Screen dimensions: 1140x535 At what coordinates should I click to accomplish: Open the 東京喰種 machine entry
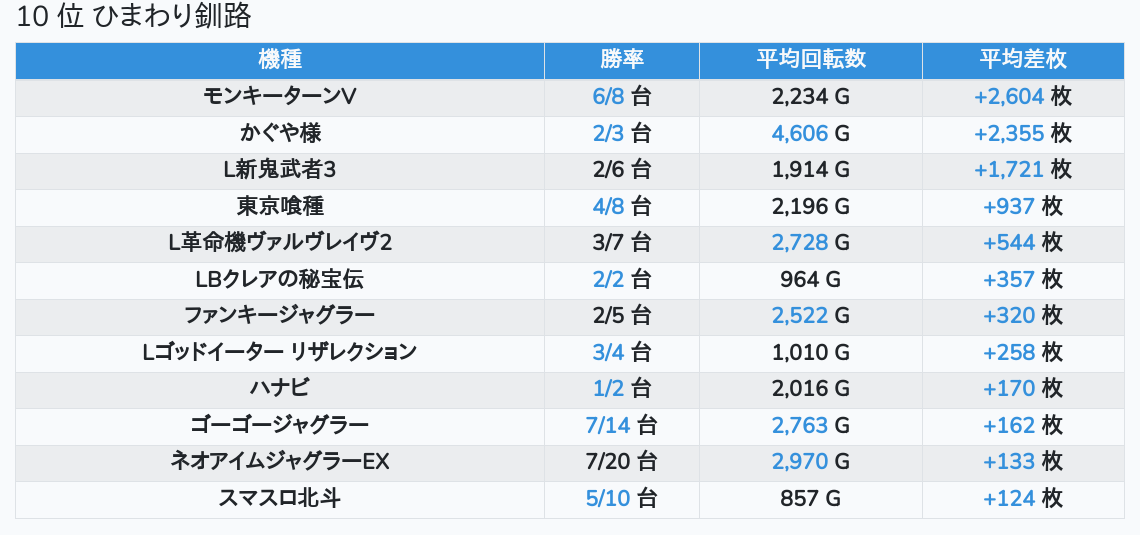(x=280, y=206)
